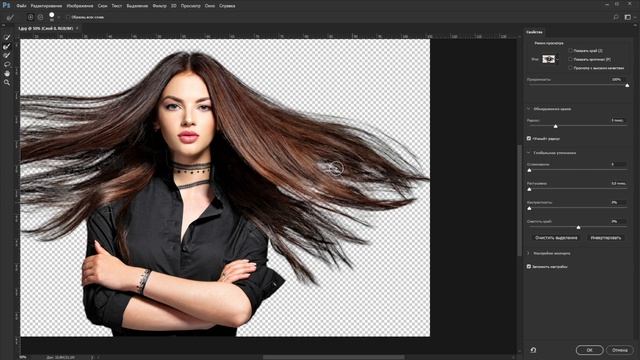Click the 'Отмена' cancel button
The height and width of the screenshot is (360, 640).
tap(620, 350)
